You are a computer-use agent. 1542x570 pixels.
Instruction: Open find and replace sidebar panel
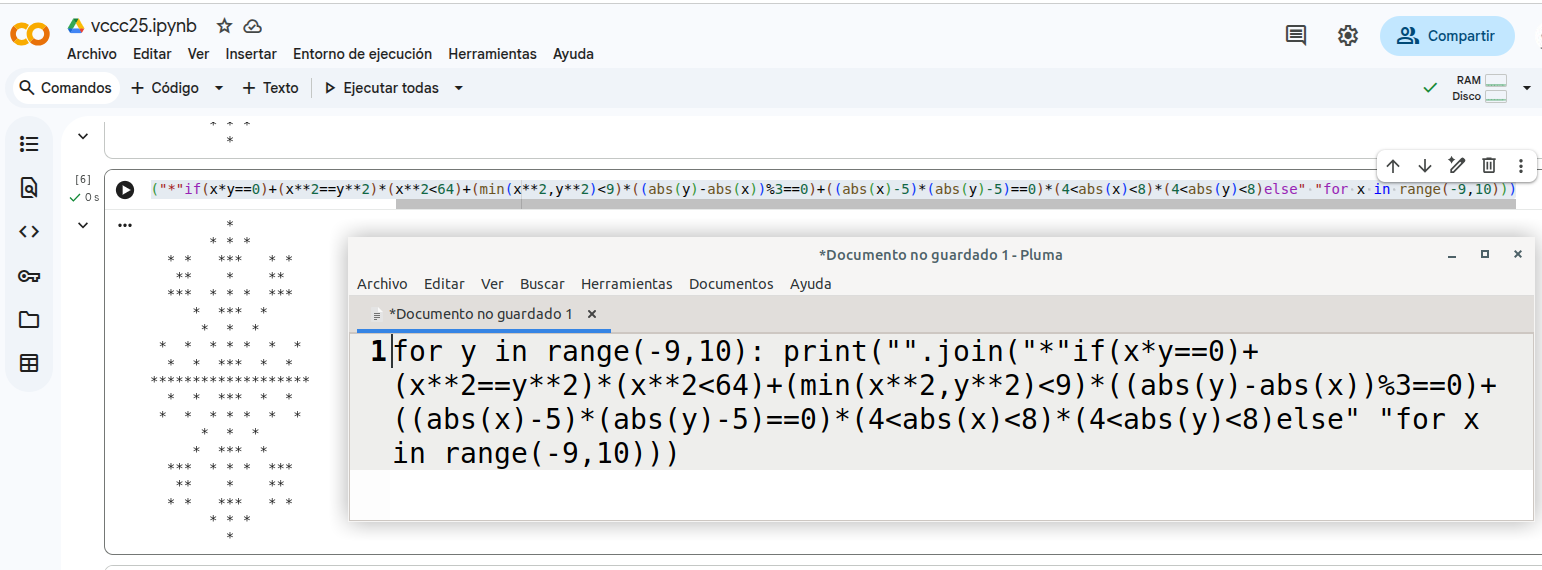click(29, 188)
